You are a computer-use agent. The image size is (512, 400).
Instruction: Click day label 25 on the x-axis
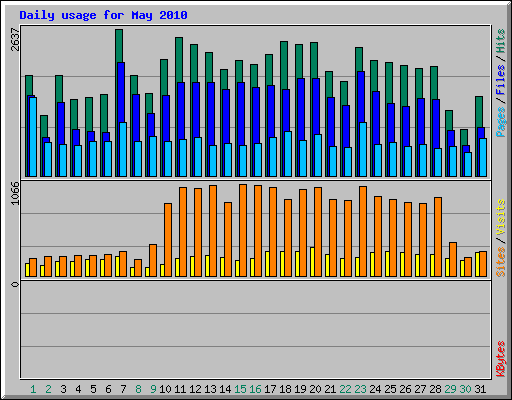(390, 389)
